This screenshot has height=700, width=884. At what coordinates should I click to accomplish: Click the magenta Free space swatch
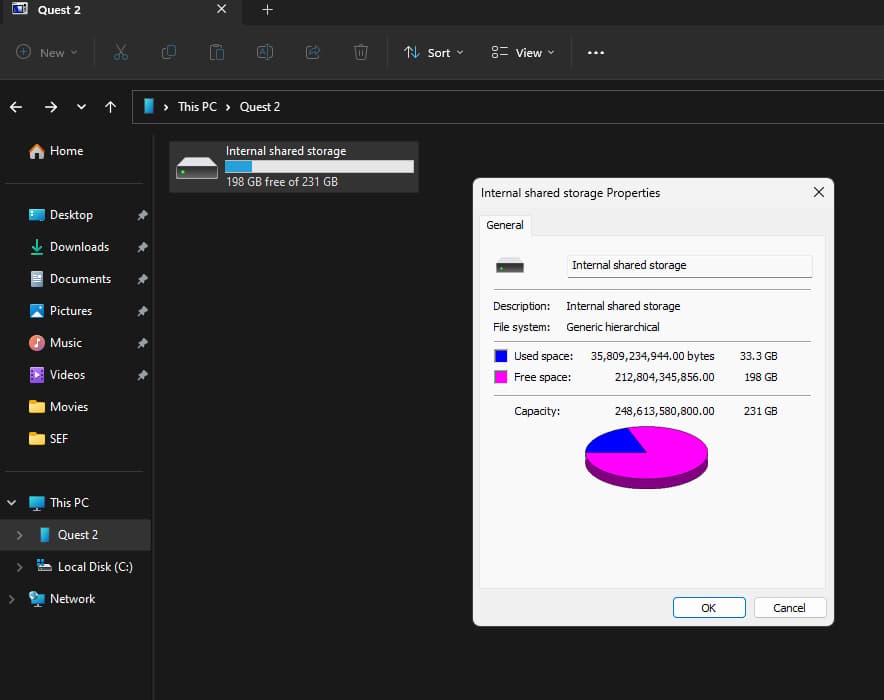coord(501,377)
